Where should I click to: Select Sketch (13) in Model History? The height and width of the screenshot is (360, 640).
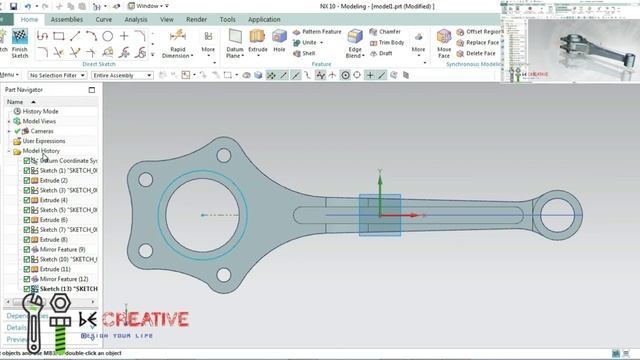68,289
